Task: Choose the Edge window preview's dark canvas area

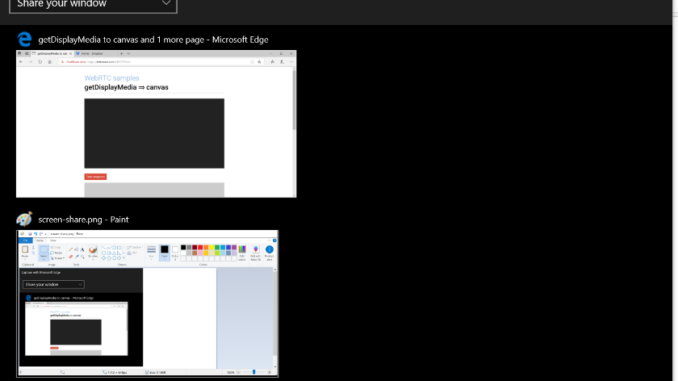Action: pyautogui.click(x=154, y=133)
